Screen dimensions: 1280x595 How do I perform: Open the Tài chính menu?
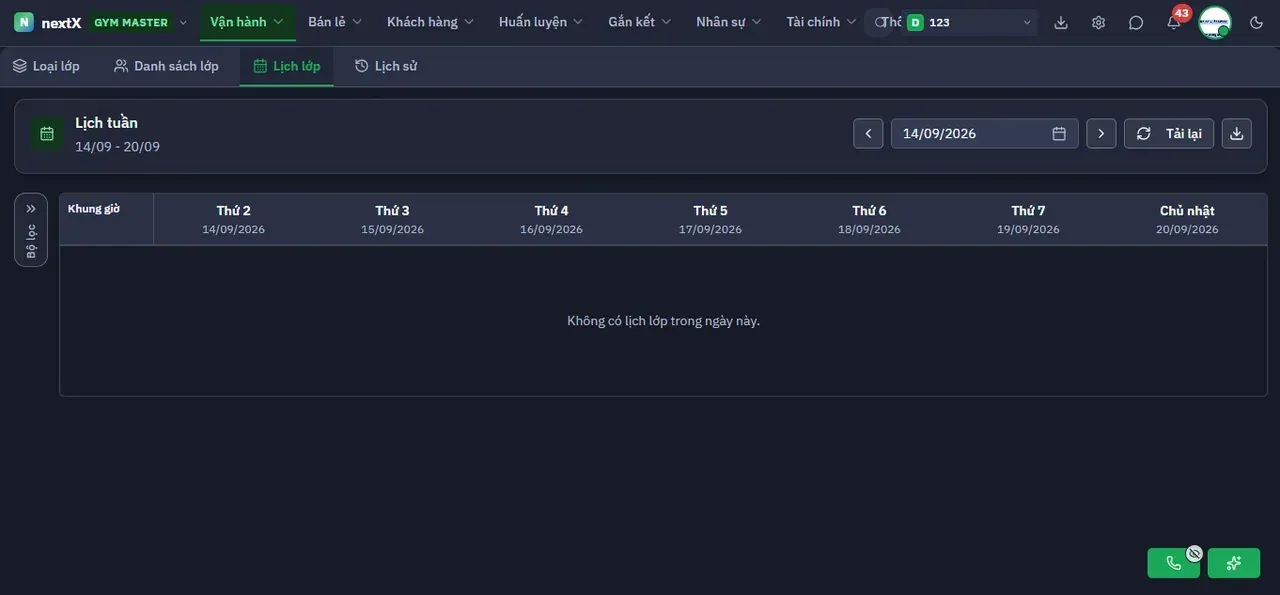821,22
